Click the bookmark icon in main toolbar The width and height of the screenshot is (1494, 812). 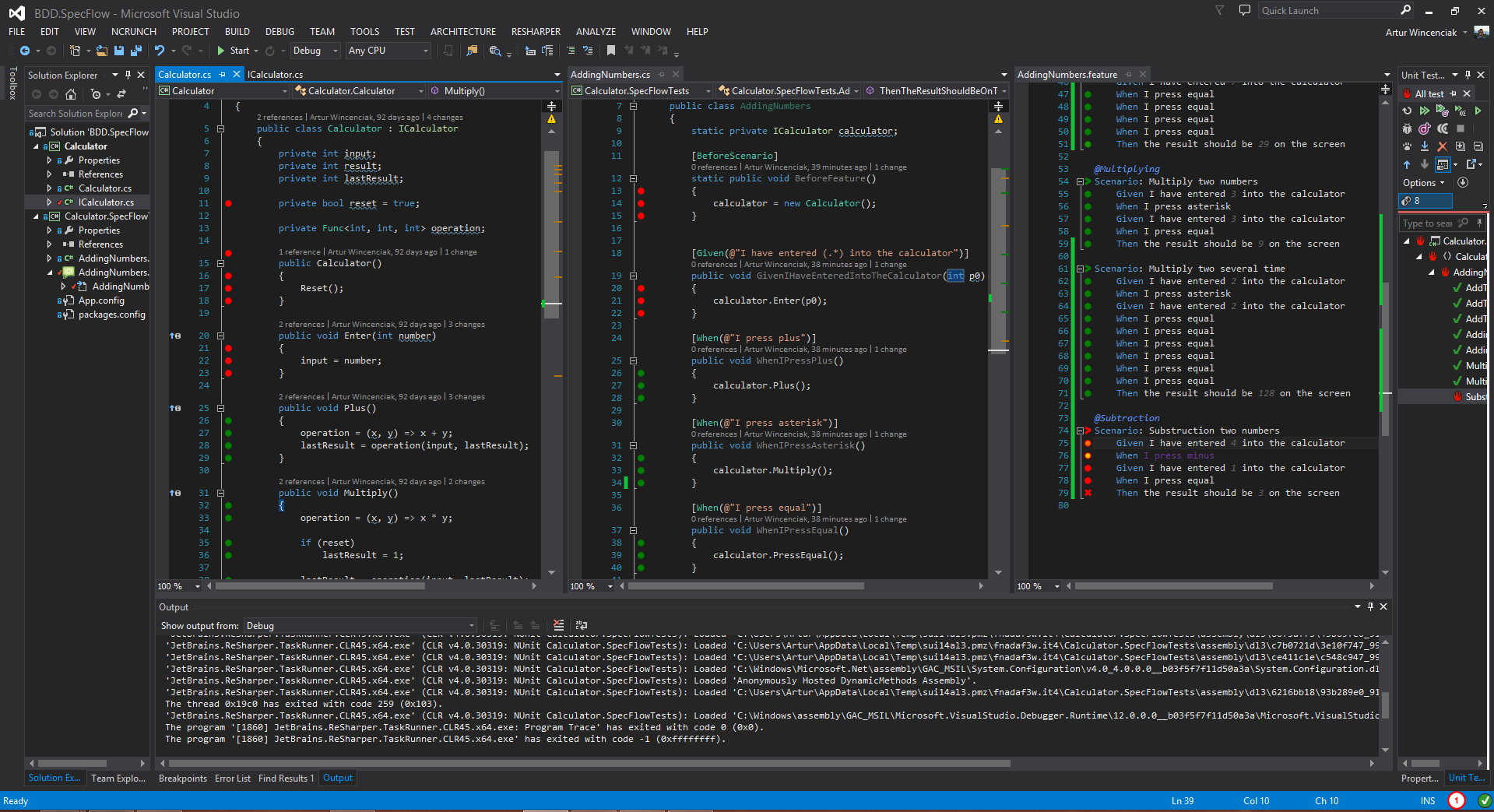(611, 51)
